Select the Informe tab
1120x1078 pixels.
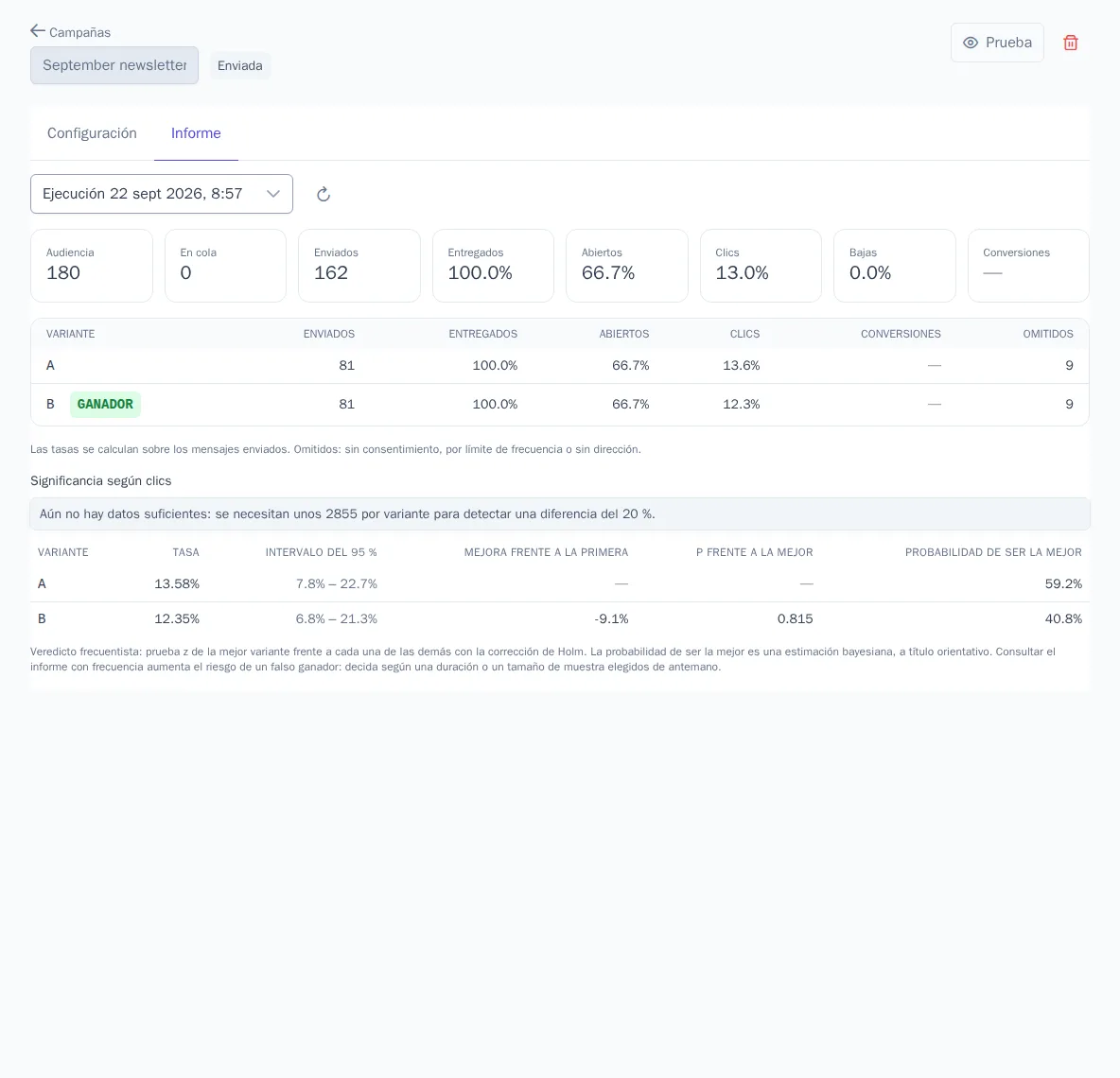(x=196, y=133)
